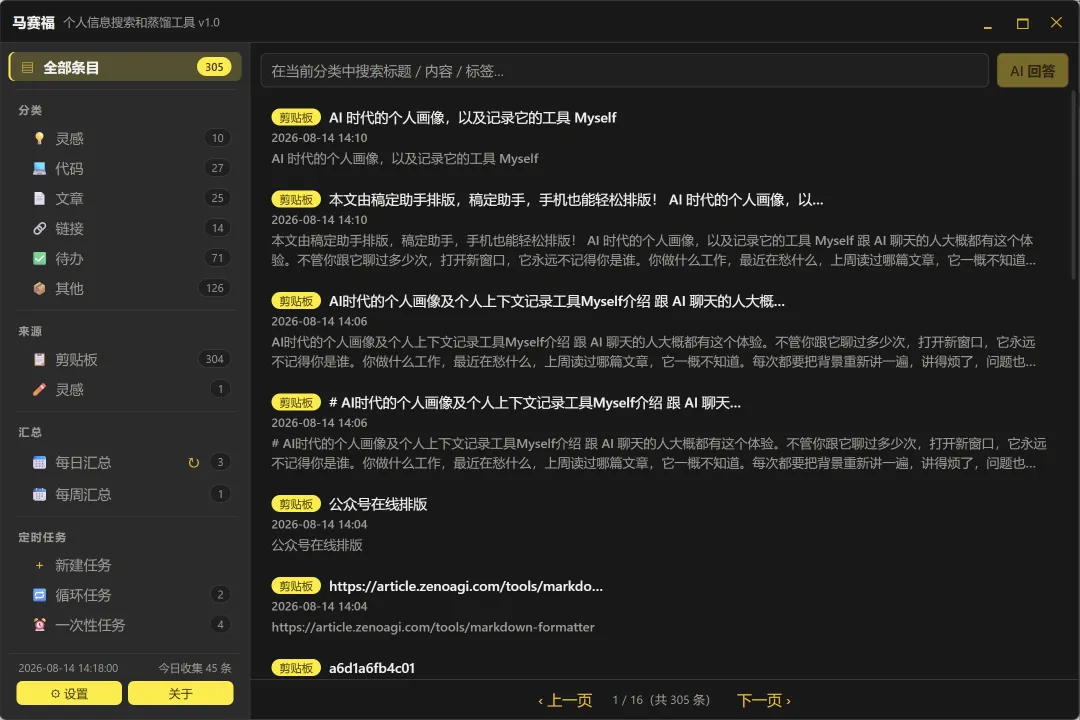Viewport: 1080px width, 720px height.
Task: Open the a6d1a6fb4c01 entry
Action: tap(372, 668)
